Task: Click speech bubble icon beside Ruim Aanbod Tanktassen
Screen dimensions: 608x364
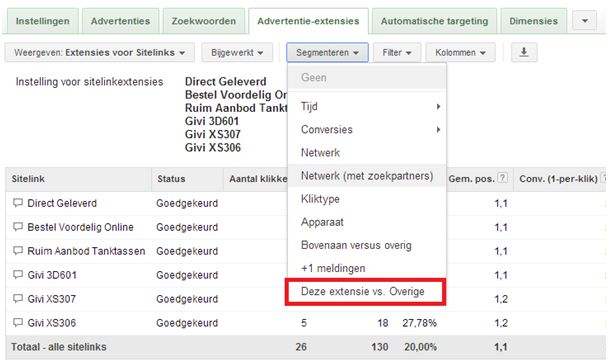Action: click(x=18, y=251)
